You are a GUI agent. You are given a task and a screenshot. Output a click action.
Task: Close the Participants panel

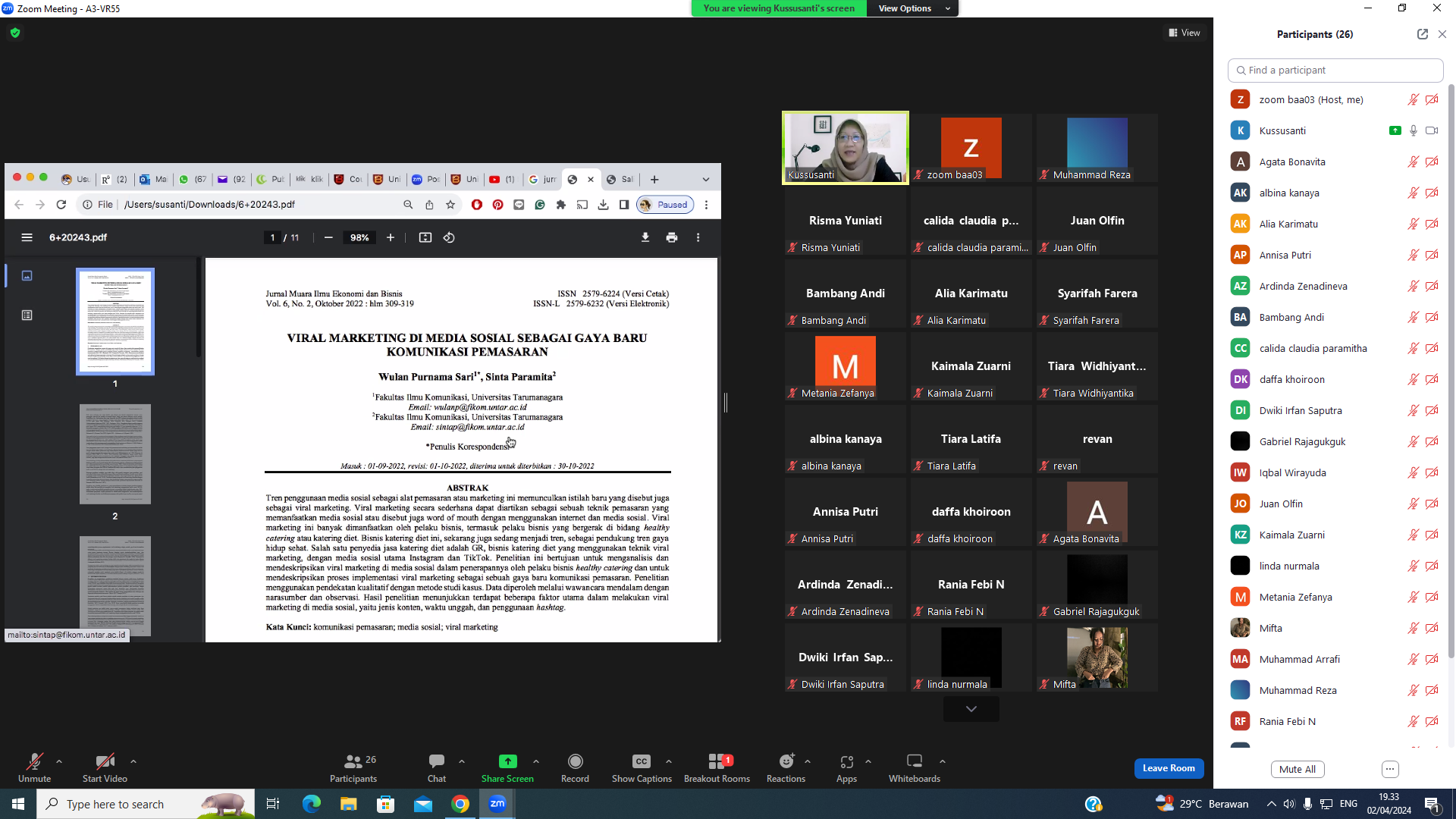coord(1442,34)
